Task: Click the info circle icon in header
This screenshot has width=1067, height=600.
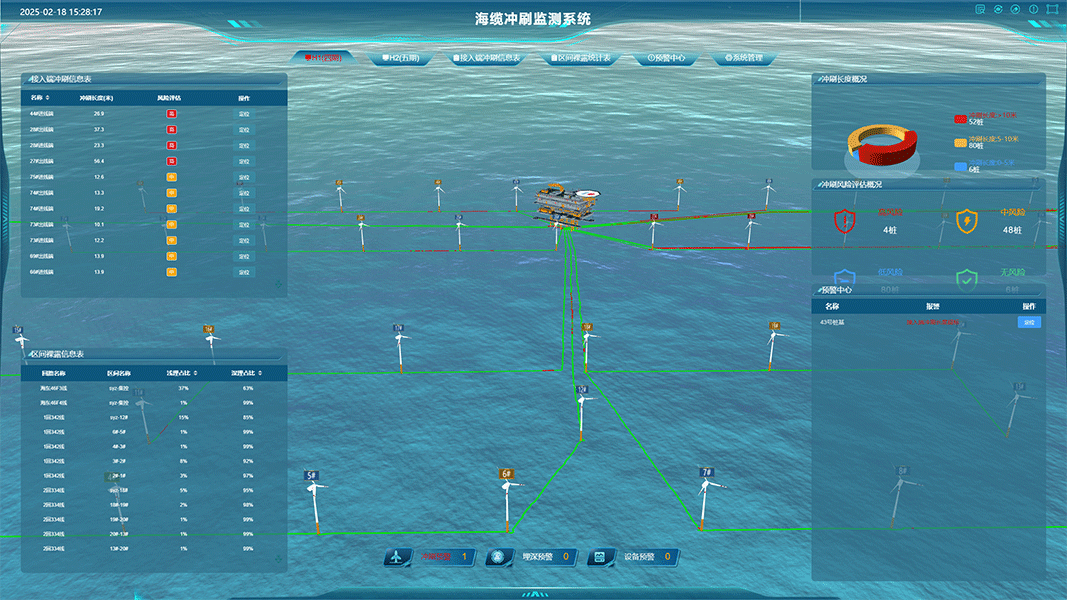Action: (x=1034, y=10)
